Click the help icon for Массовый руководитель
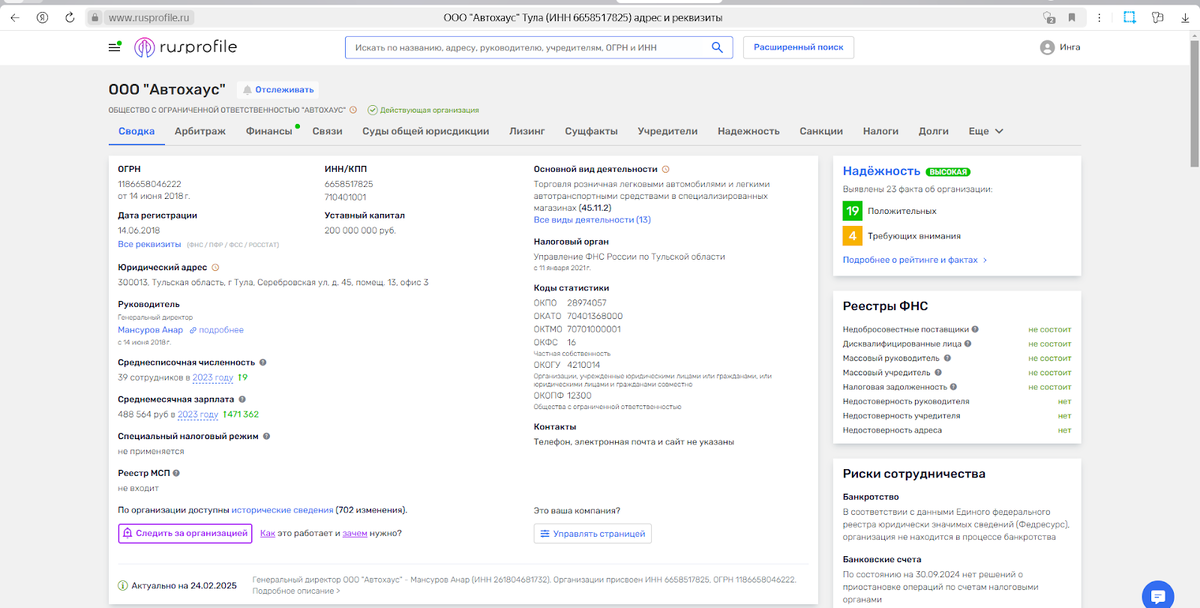 point(947,358)
